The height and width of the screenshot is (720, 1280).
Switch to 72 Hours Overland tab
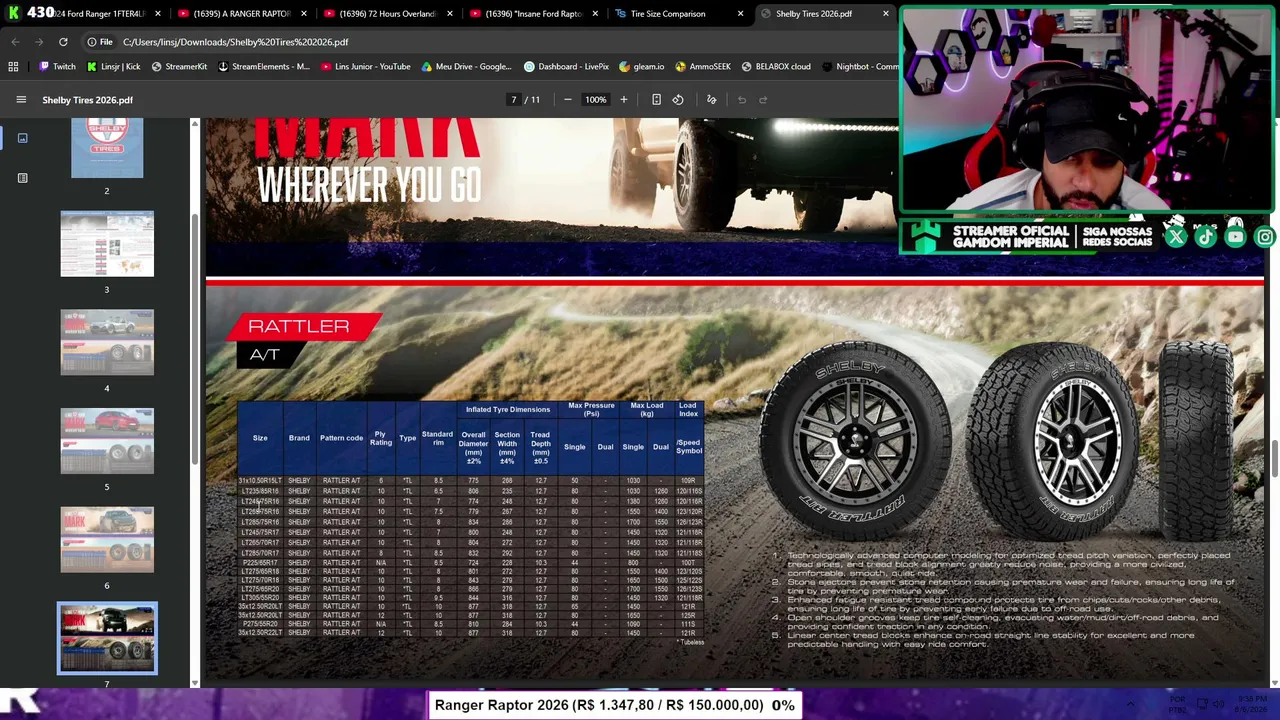(x=386, y=14)
